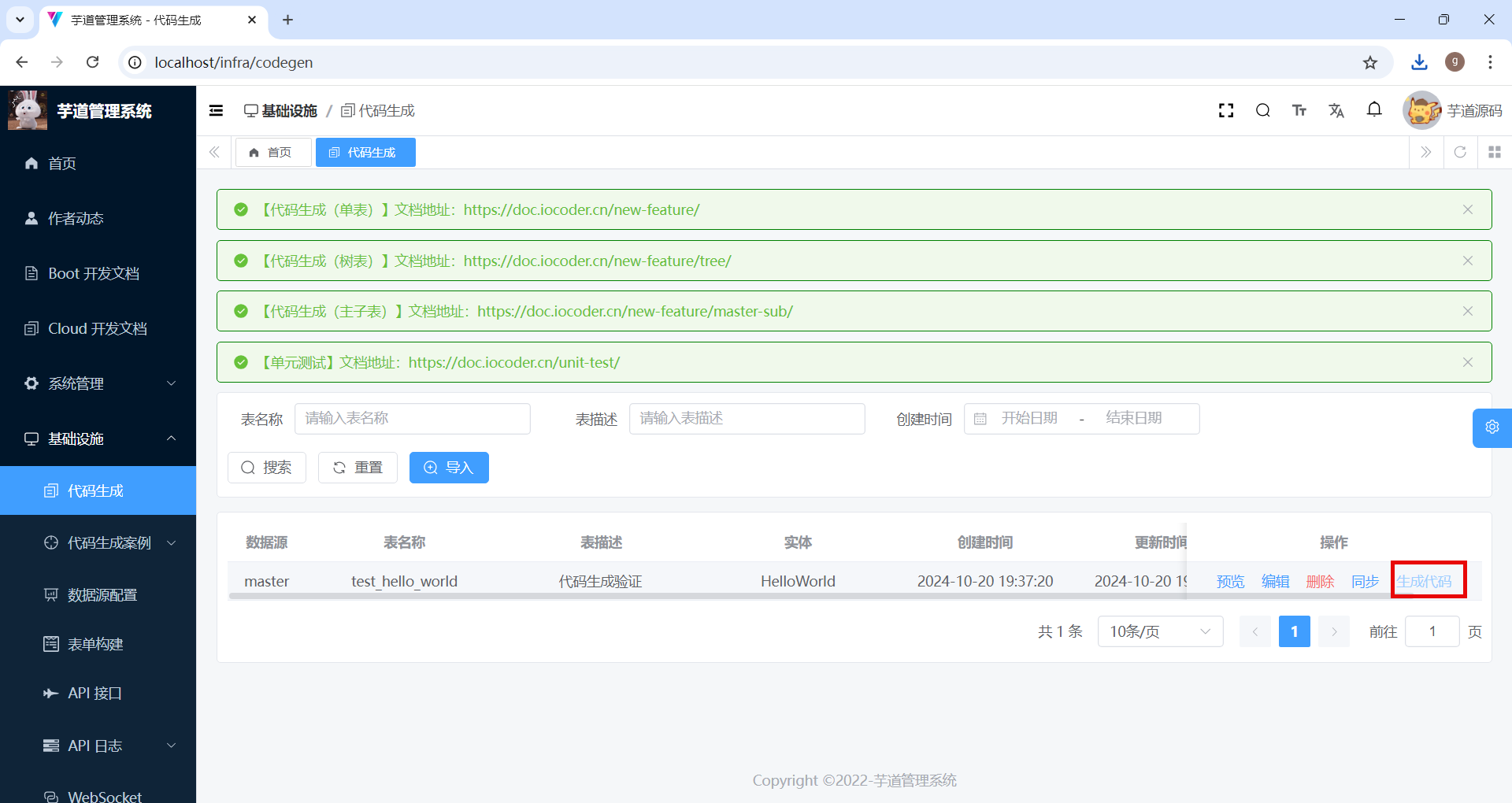Focus the 表描述 input field
The width and height of the screenshot is (1512, 803).
[747, 419]
